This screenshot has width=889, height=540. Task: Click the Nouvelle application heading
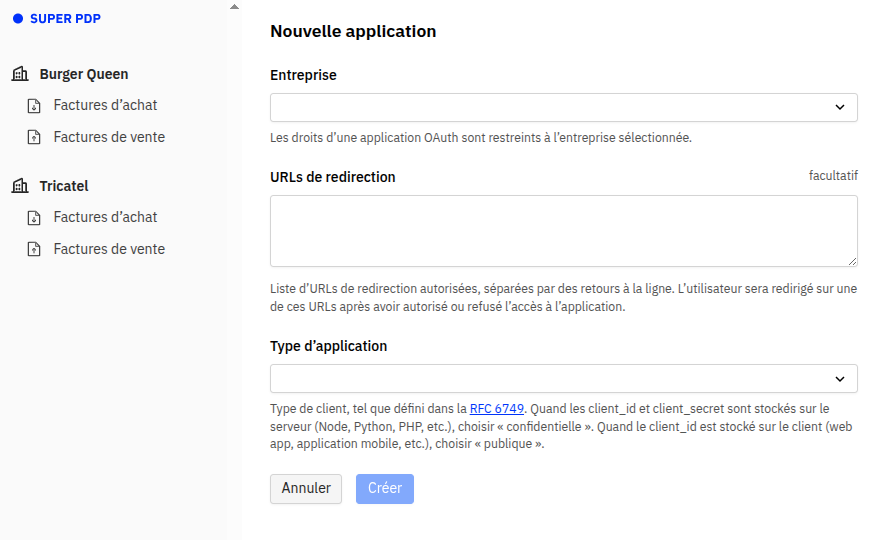353,31
